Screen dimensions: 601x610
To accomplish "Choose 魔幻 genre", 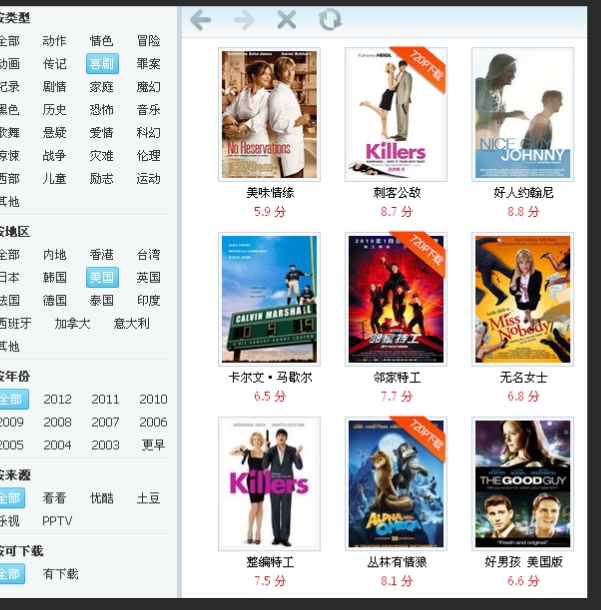I will point(149,86).
